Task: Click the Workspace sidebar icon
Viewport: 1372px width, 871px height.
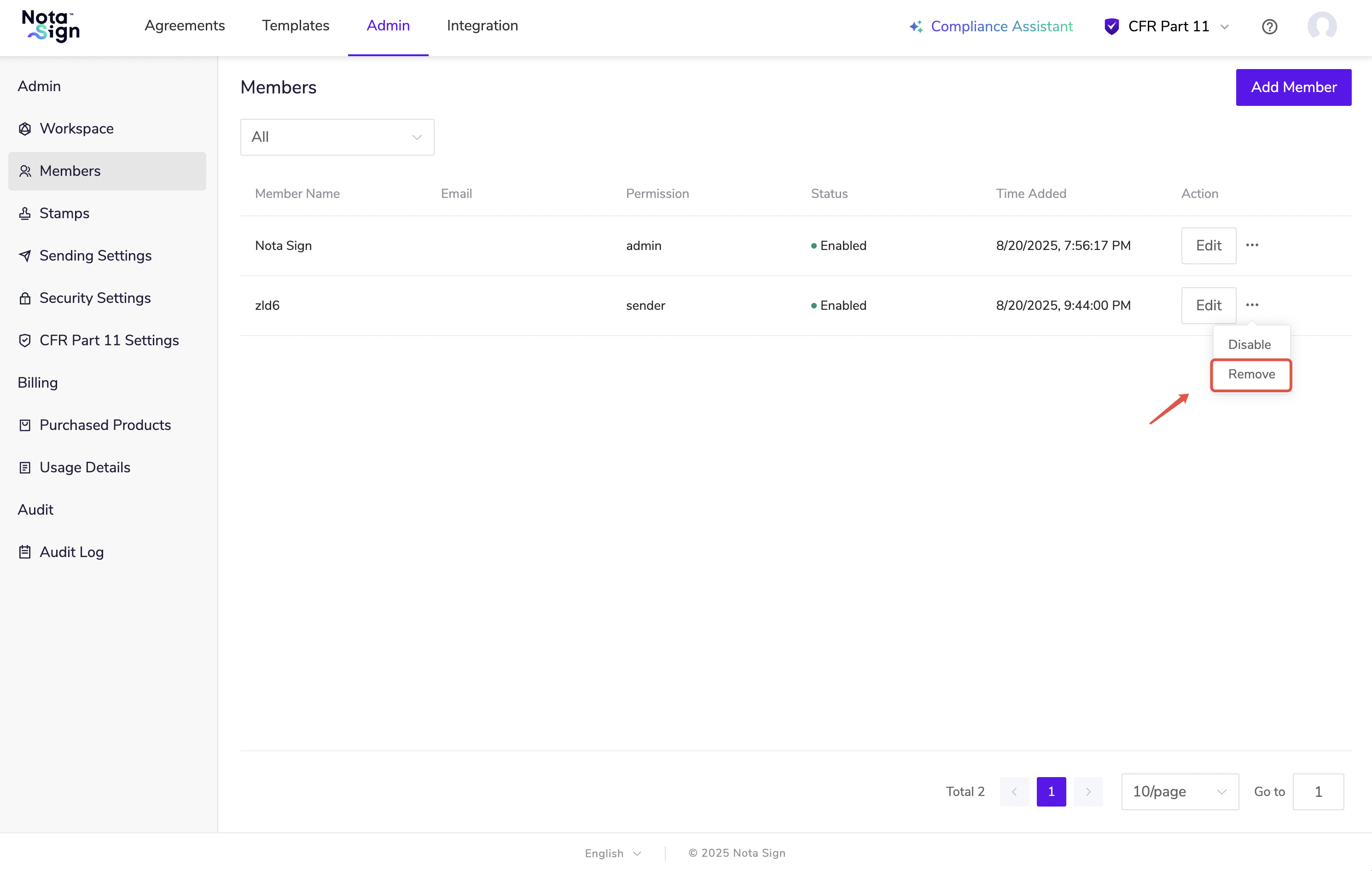Action: (25, 129)
